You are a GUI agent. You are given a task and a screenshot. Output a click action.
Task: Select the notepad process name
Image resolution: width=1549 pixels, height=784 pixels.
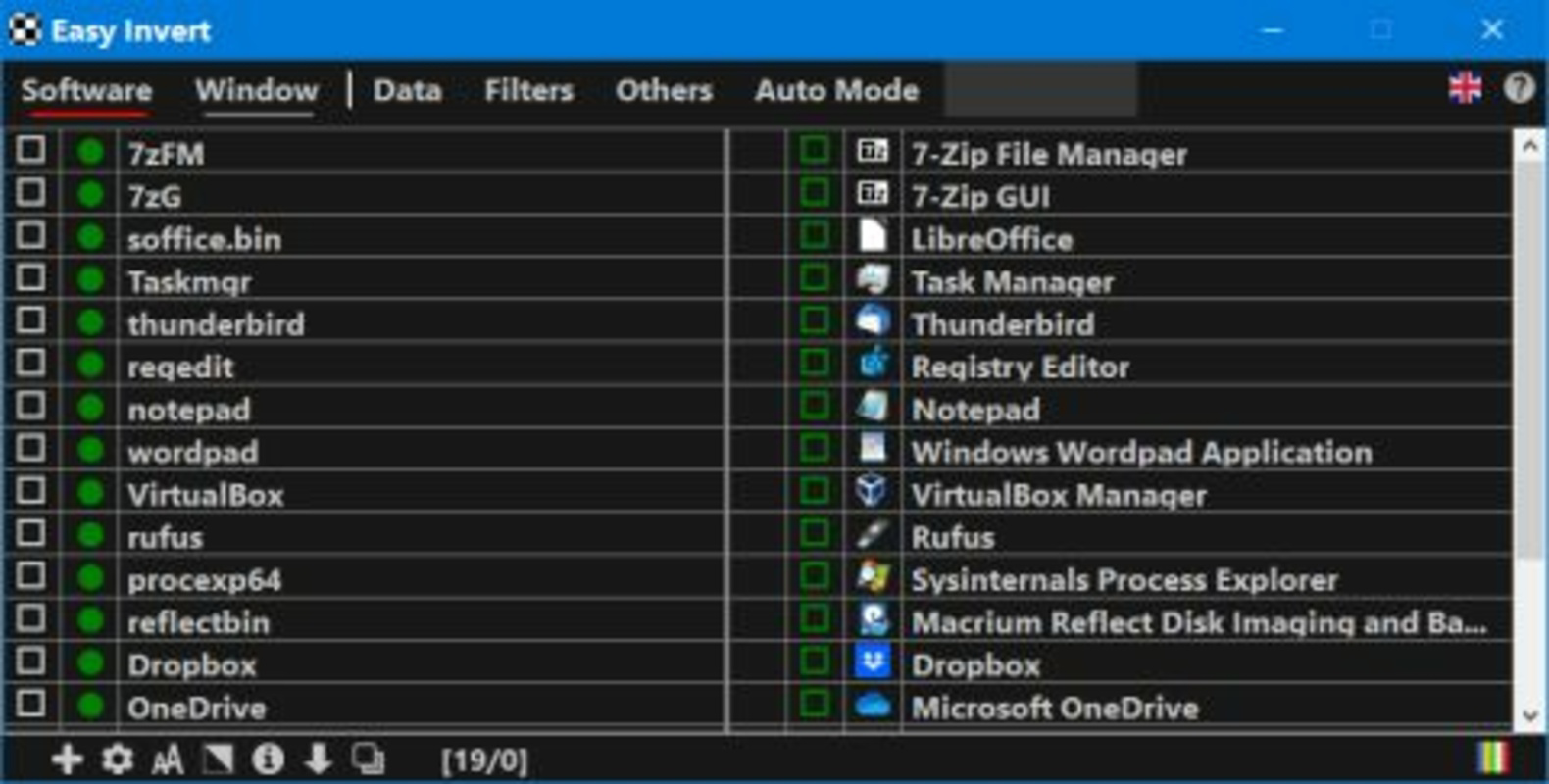click(188, 410)
